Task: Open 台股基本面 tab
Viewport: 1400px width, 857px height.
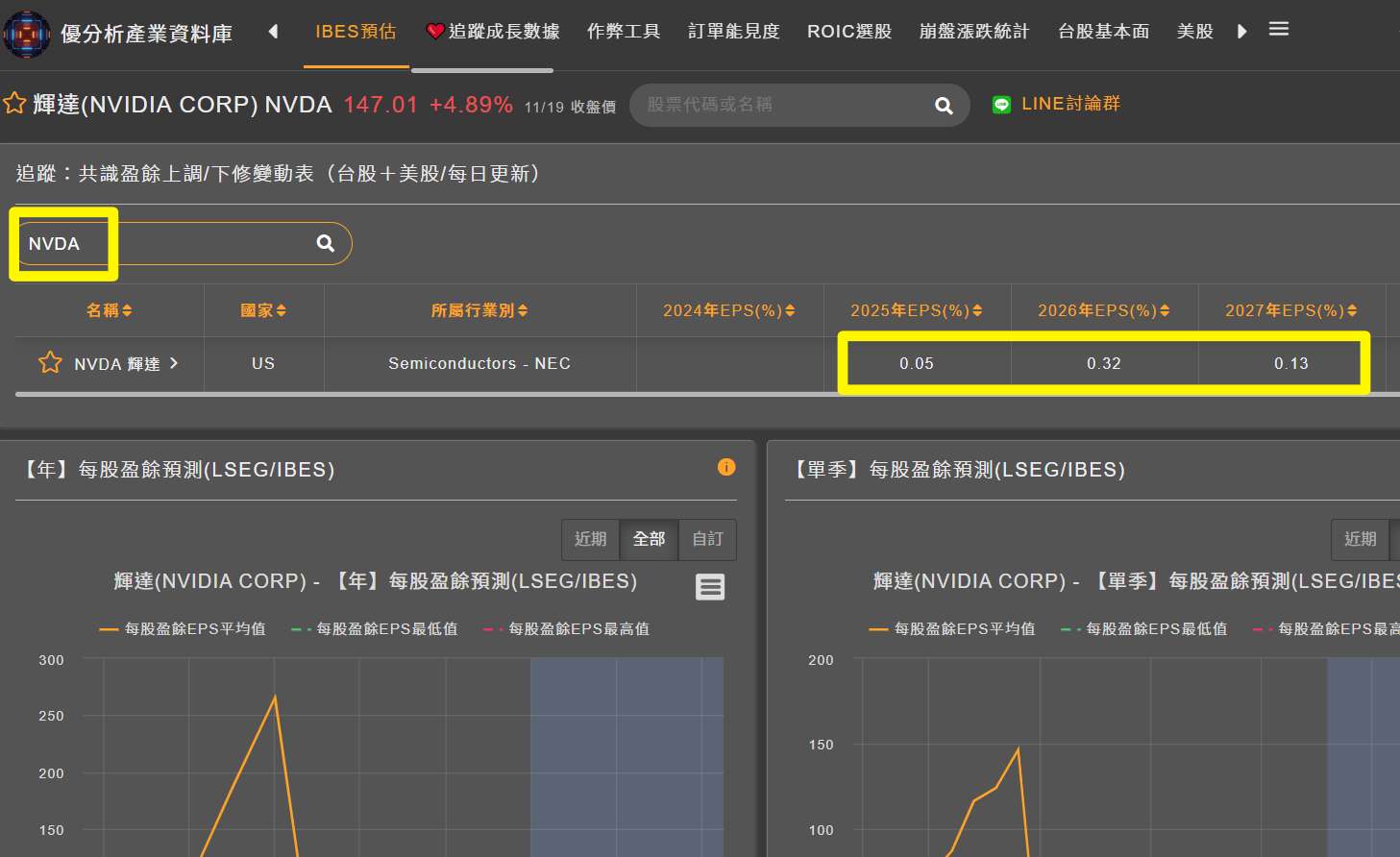Action: coord(1104,32)
